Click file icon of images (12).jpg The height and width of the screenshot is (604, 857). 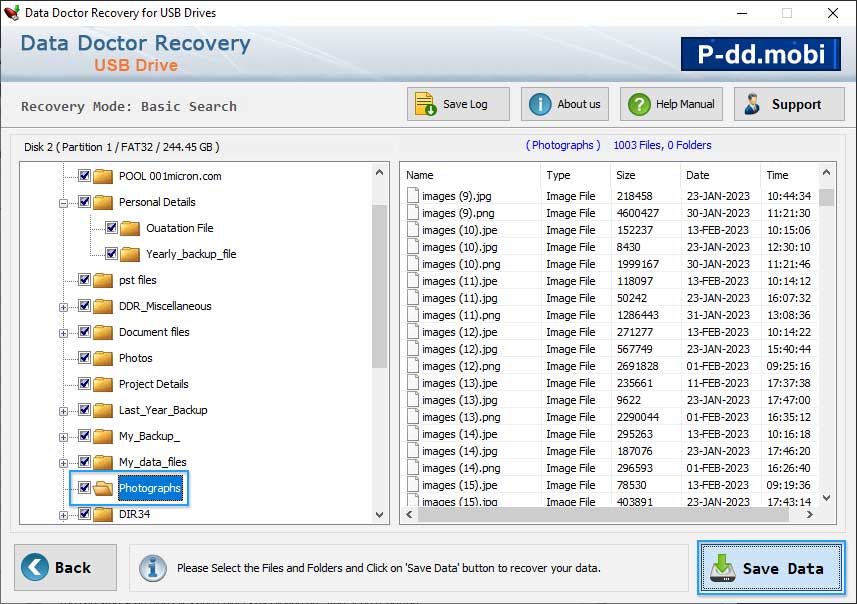pyautogui.click(x=413, y=349)
